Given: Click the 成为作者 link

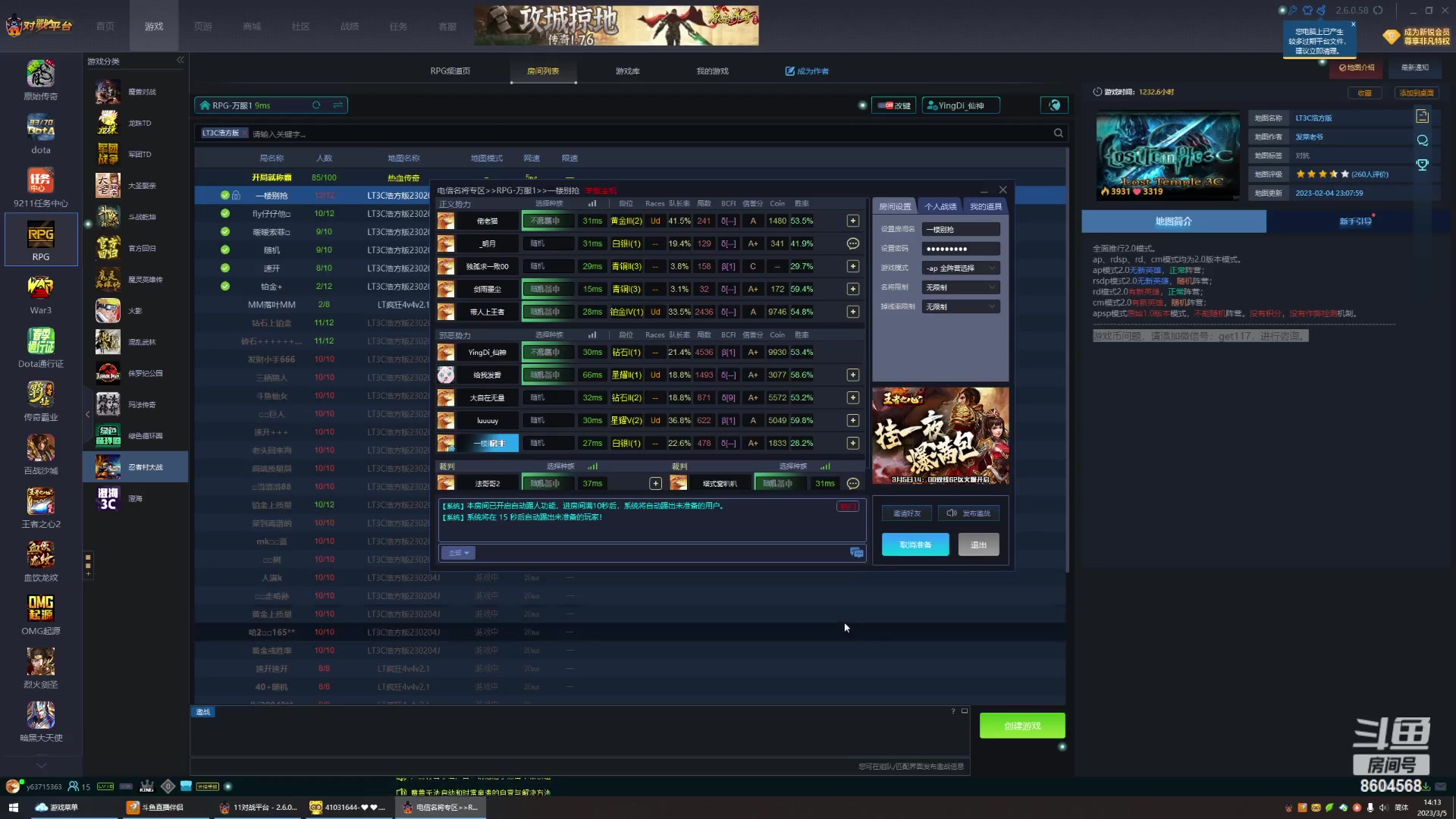Looking at the screenshot, I should pos(807,71).
